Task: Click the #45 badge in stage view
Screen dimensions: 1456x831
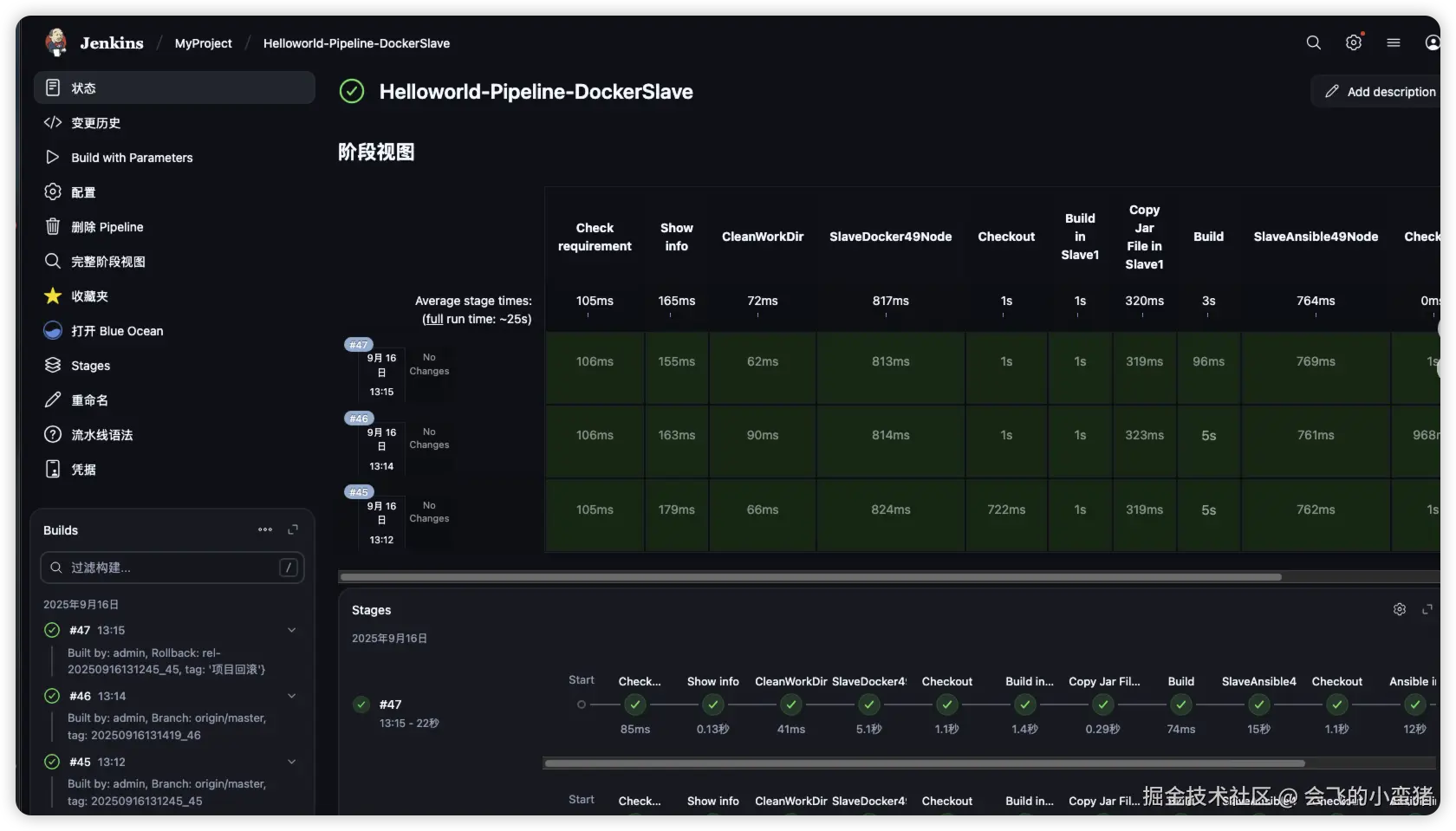Action: coord(358,491)
